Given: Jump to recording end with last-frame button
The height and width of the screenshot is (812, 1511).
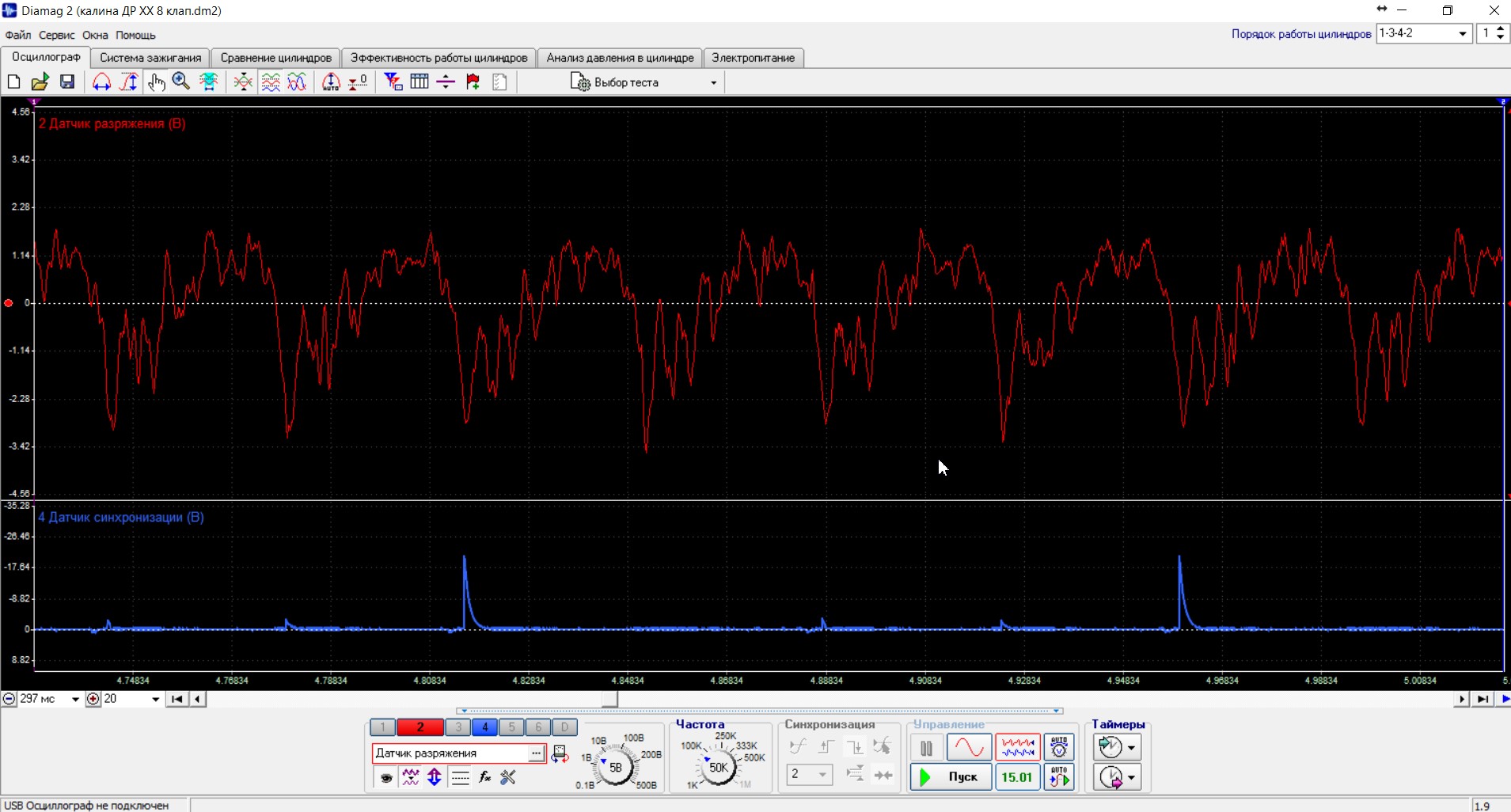Looking at the screenshot, I should tap(1483, 699).
